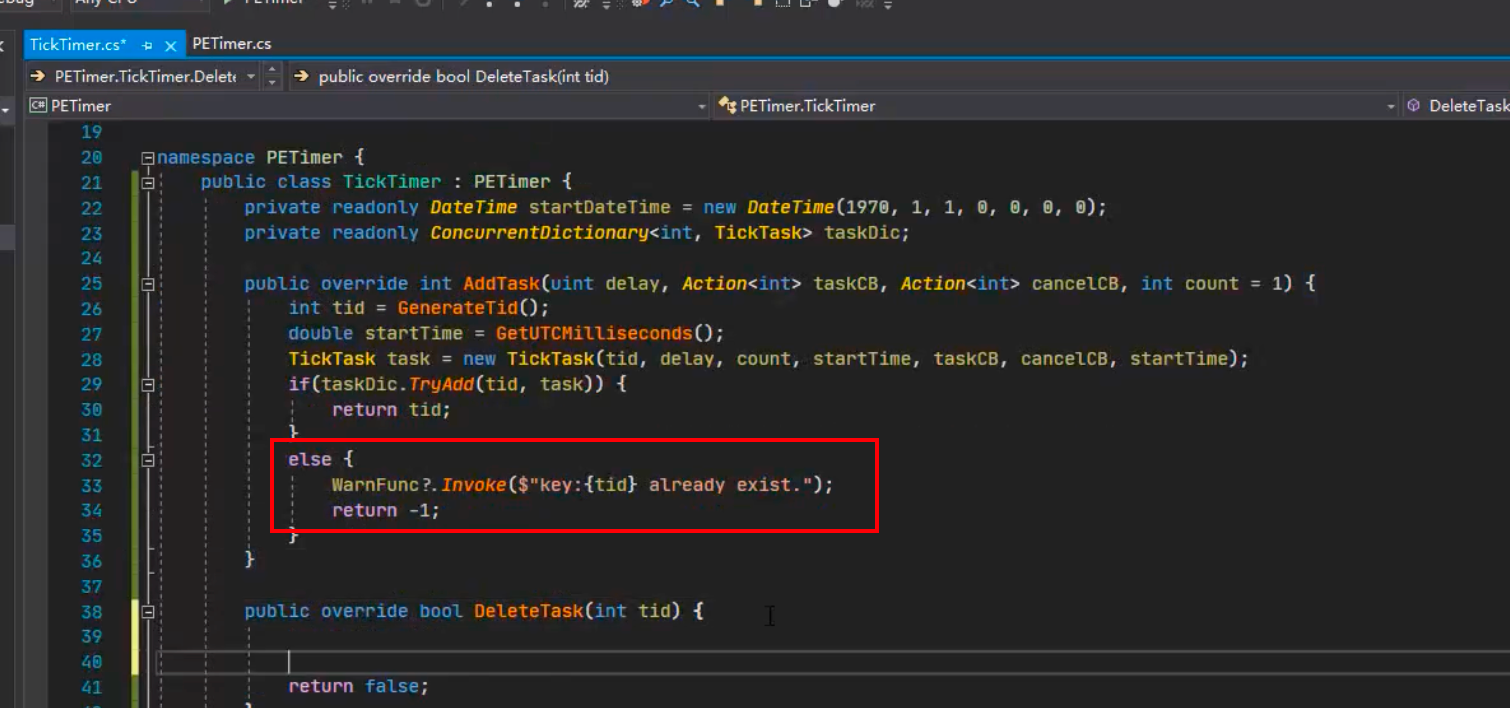Click the 'return false;' statement
The width and height of the screenshot is (1510, 708).
[x=358, y=686]
